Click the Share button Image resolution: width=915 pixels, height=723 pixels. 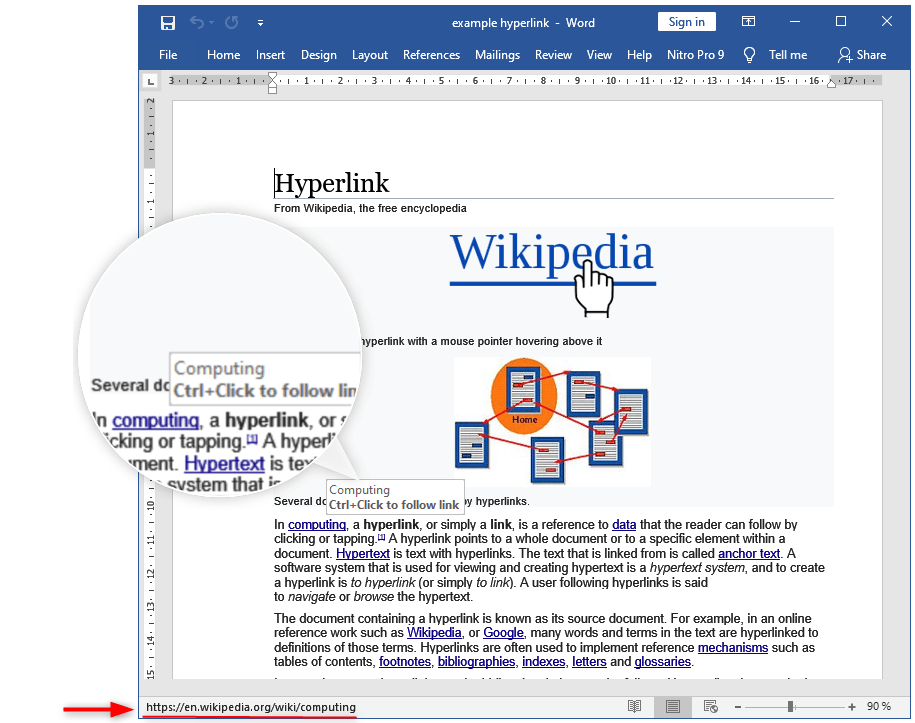(x=862, y=55)
